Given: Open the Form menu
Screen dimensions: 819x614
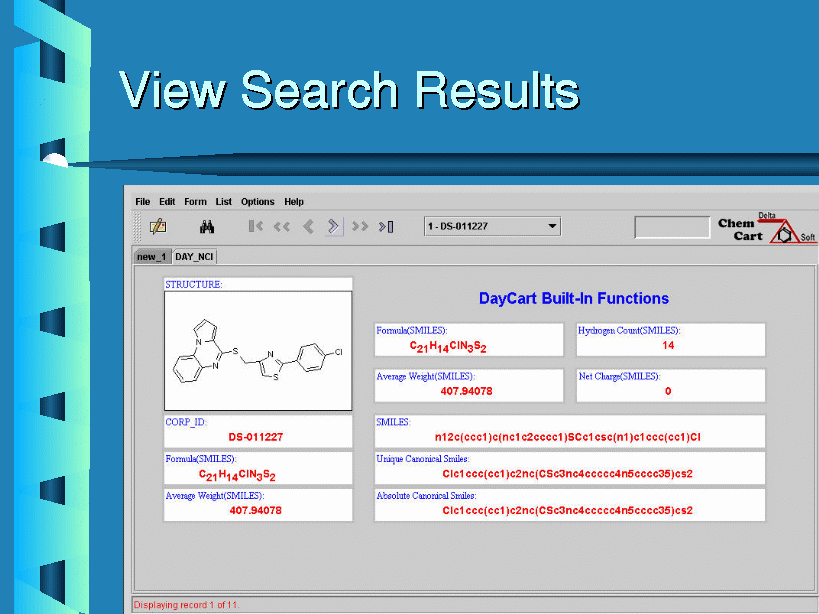Looking at the screenshot, I should click(195, 202).
